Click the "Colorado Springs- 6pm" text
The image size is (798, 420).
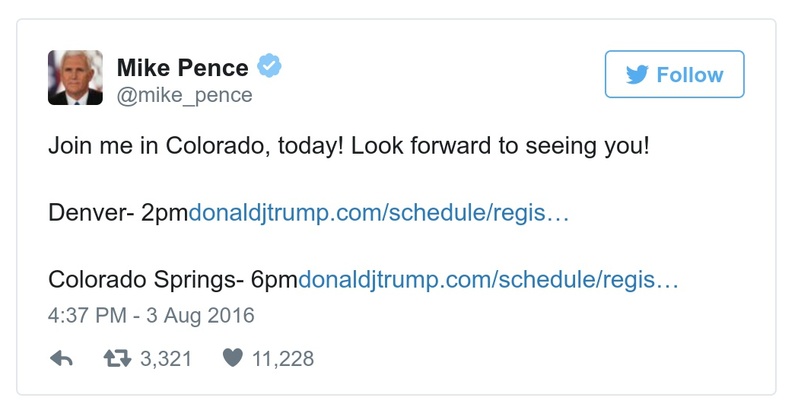173,279
